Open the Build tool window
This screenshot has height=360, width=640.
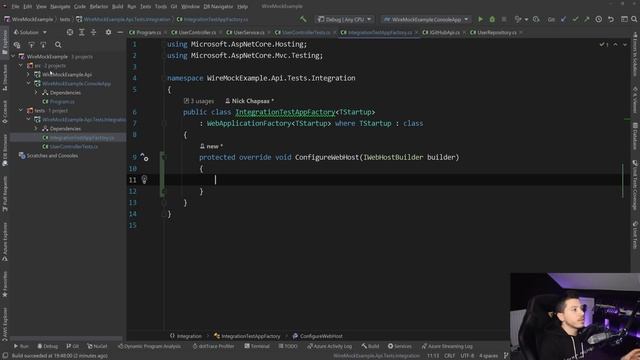pos(370,346)
